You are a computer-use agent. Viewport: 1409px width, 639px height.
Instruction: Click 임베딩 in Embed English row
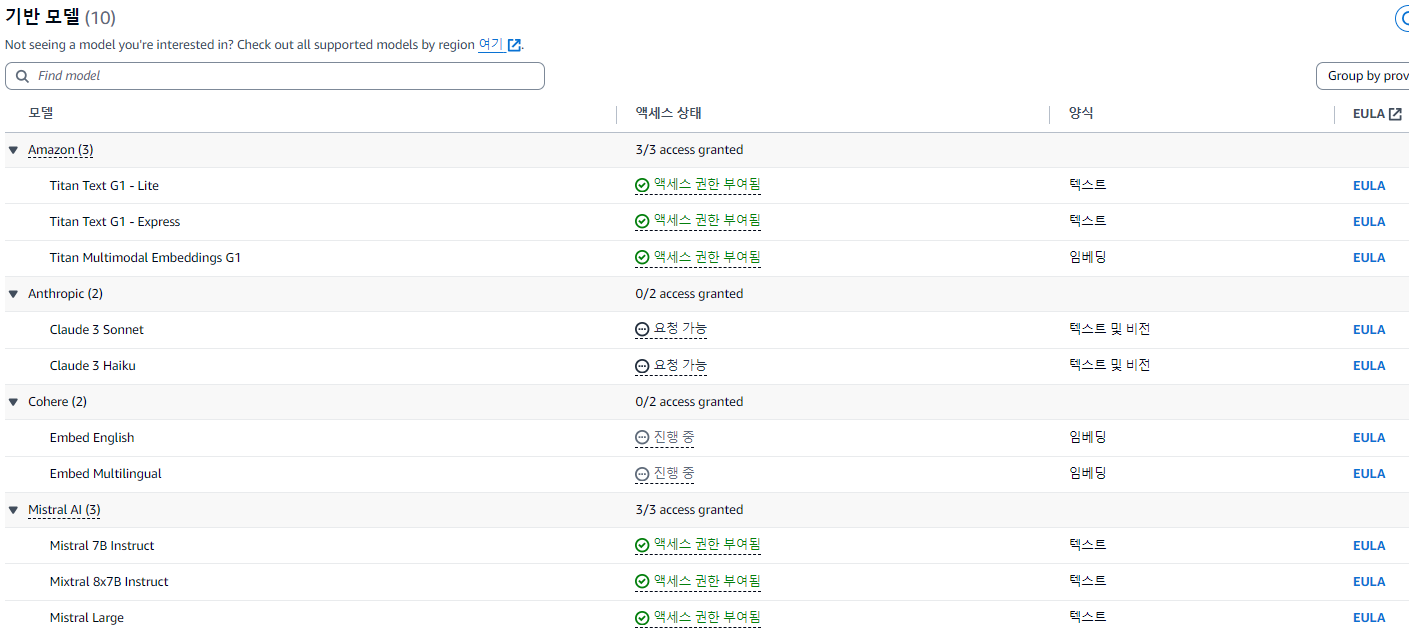[1087, 437]
